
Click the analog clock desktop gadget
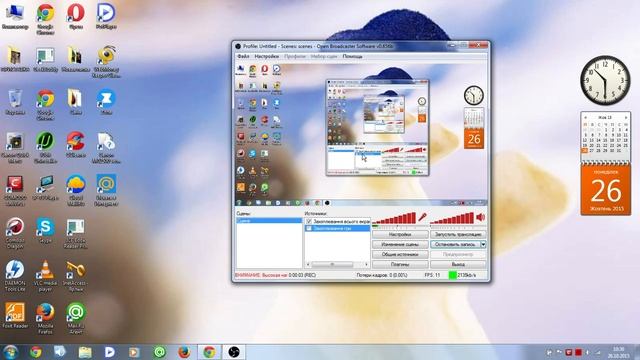[605, 80]
